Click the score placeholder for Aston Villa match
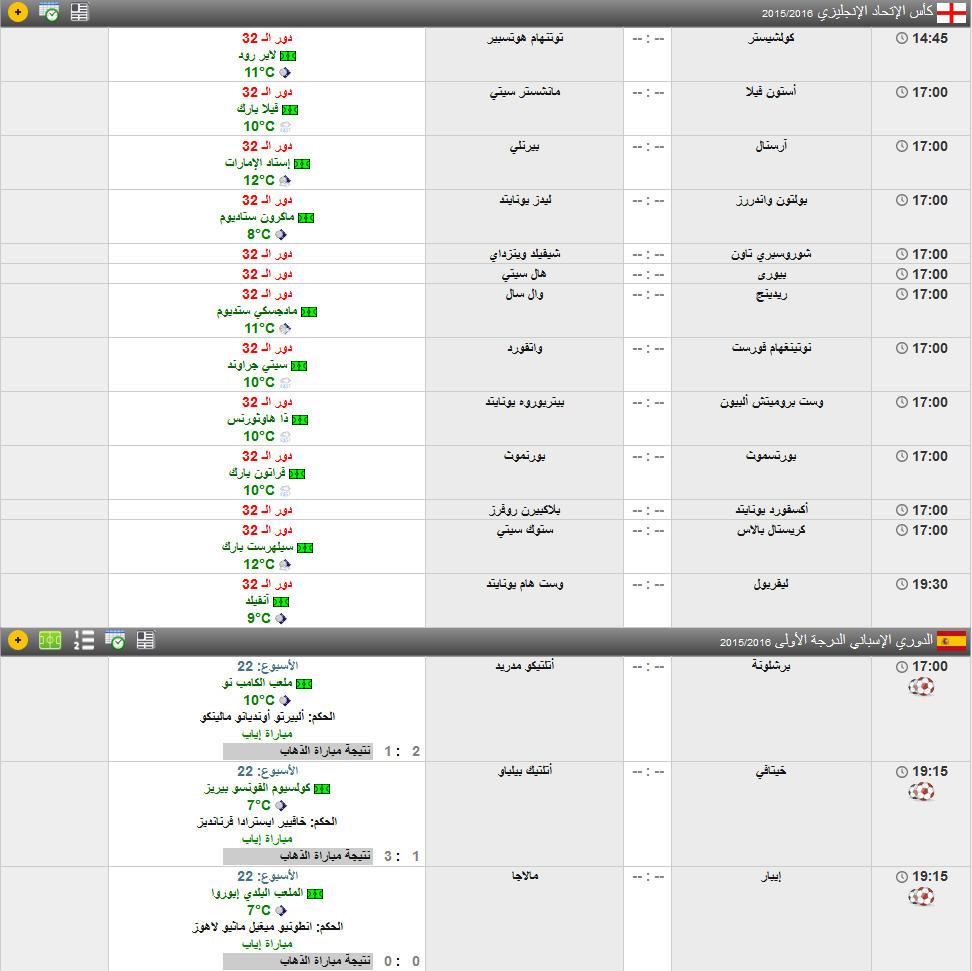 click(647, 92)
